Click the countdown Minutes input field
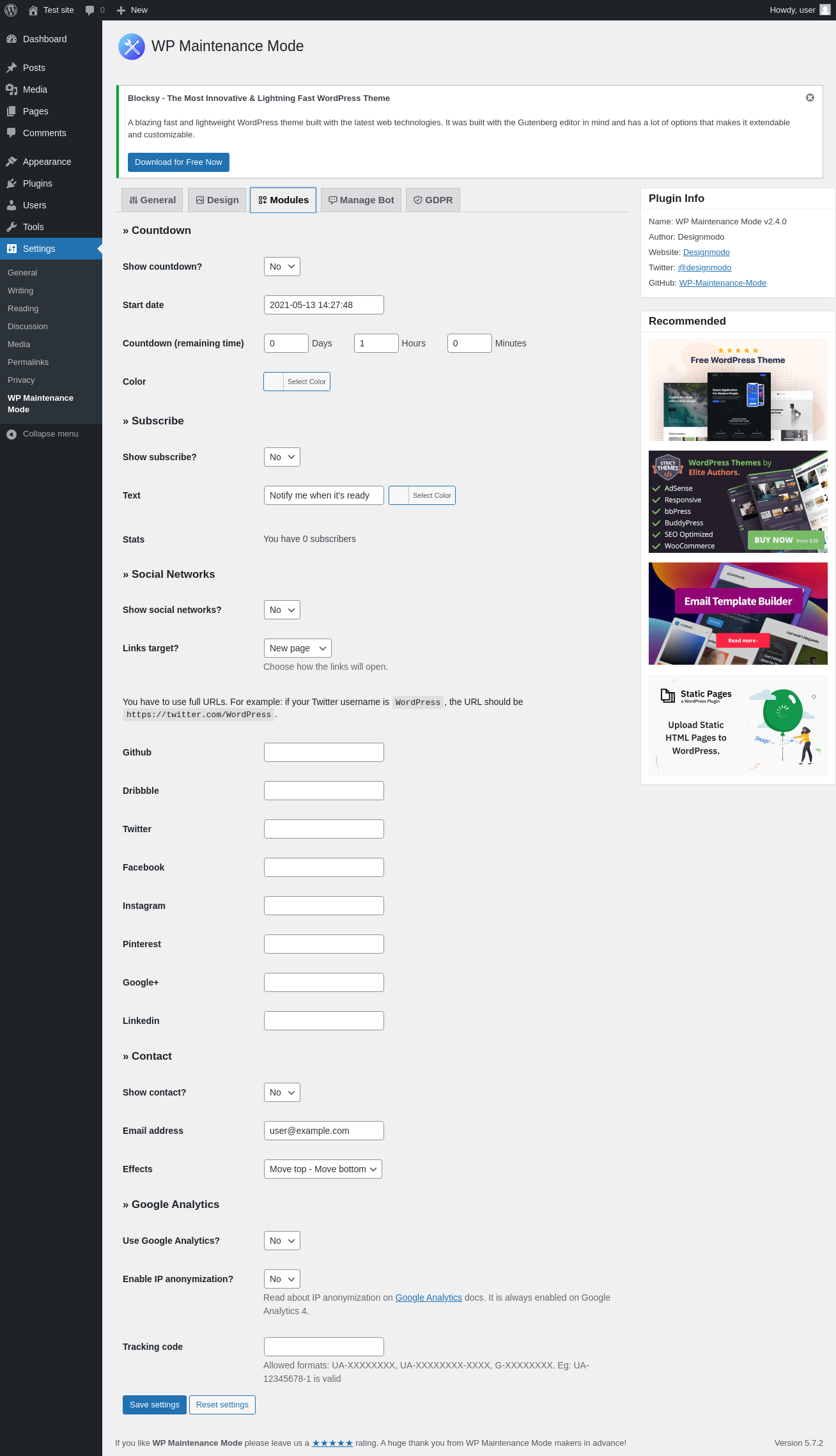Viewport: 836px width, 1456px height. pyautogui.click(x=470, y=343)
